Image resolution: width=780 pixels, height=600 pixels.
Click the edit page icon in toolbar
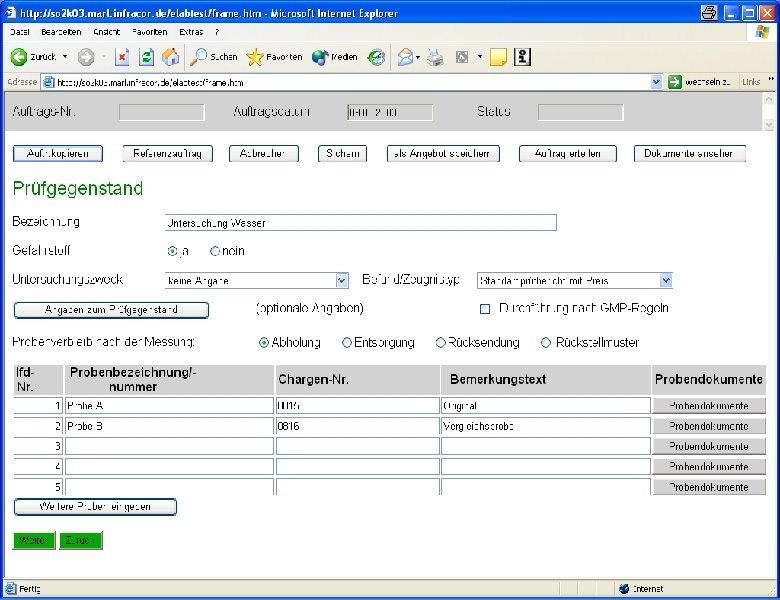[x=462, y=57]
